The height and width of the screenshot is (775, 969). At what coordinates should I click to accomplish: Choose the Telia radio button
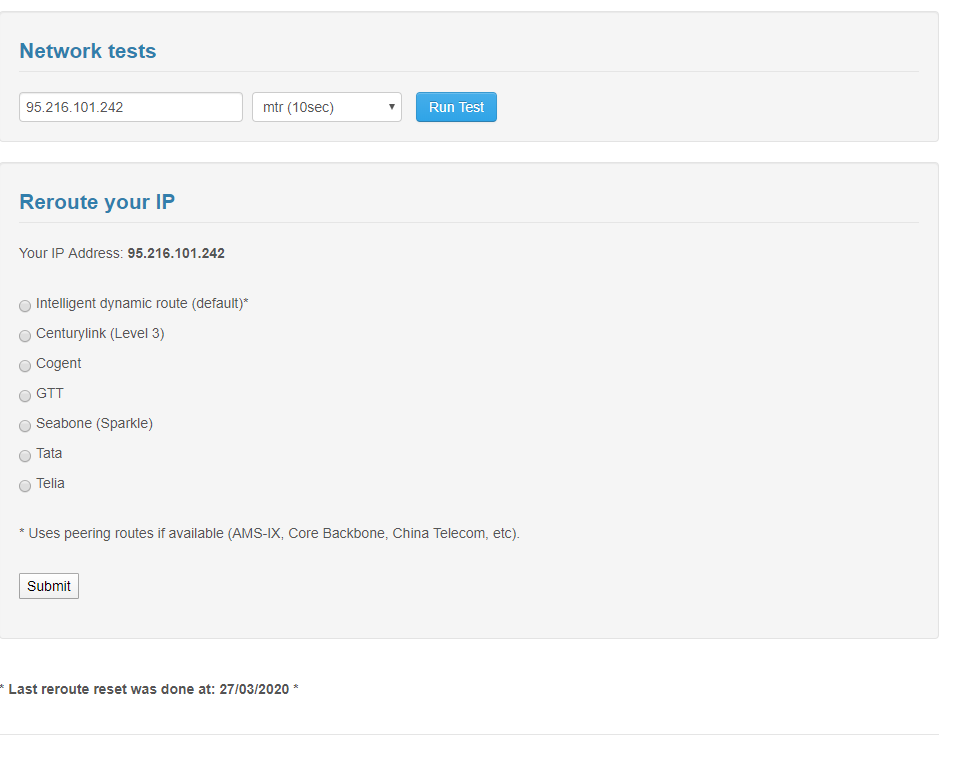(x=25, y=486)
